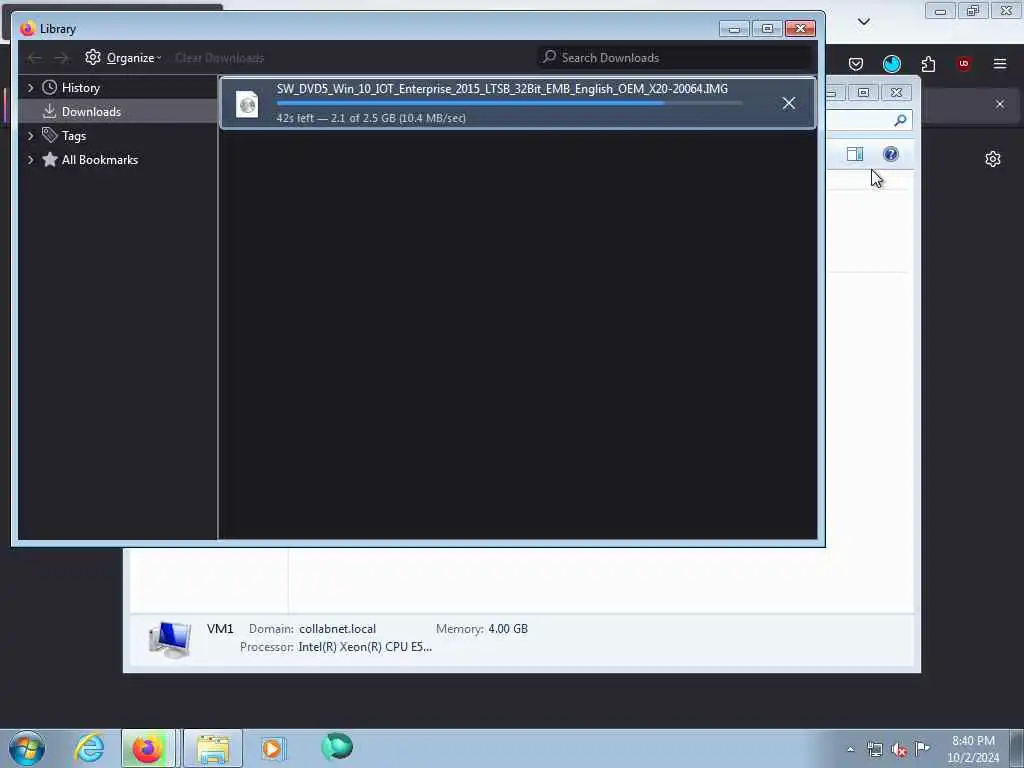This screenshot has height=768, width=1024.
Task: Click the network tray icon
Action: pyautogui.click(x=874, y=749)
